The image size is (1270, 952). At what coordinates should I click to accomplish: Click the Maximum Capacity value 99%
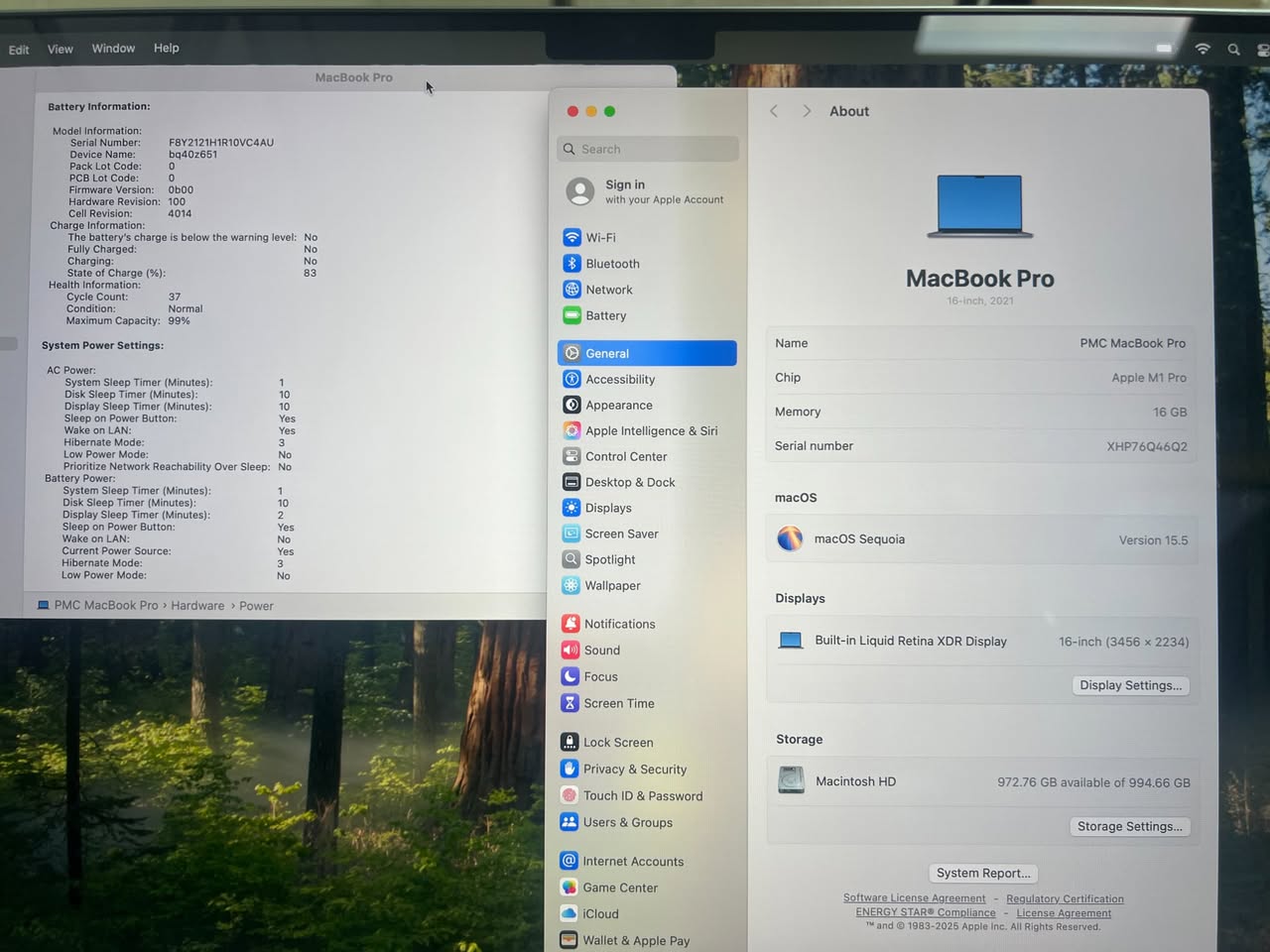pyautogui.click(x=179, y=320)
